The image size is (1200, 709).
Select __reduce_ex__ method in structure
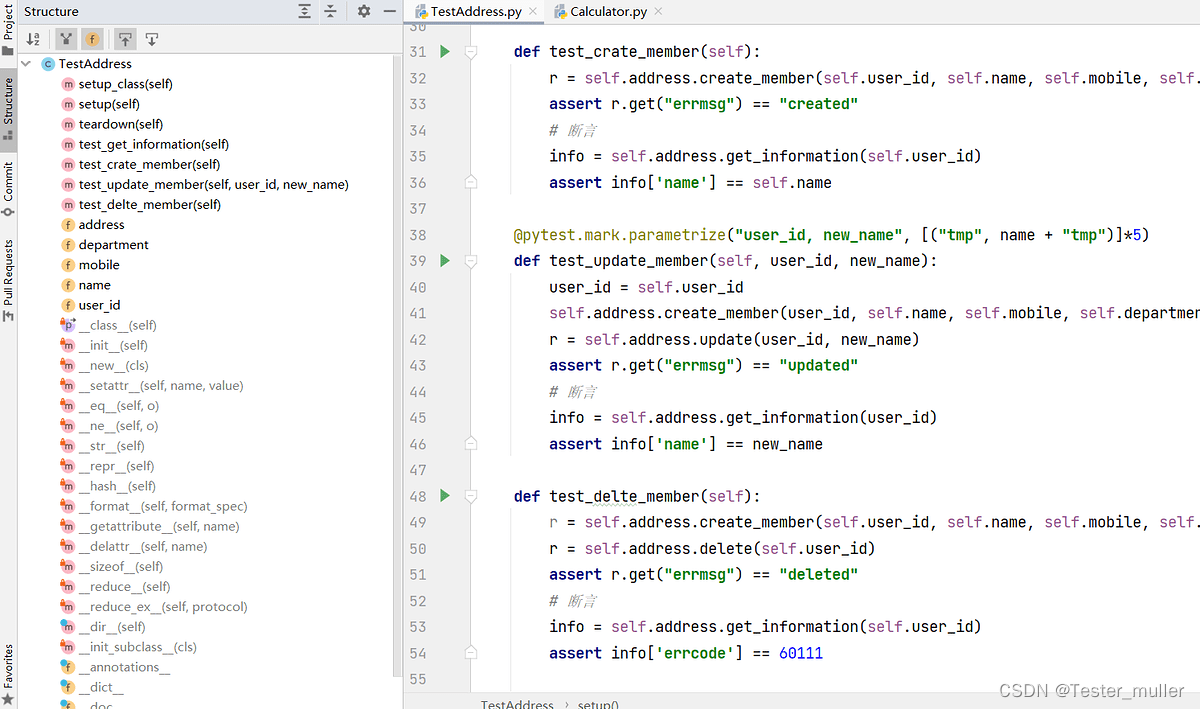coord(162,606)
